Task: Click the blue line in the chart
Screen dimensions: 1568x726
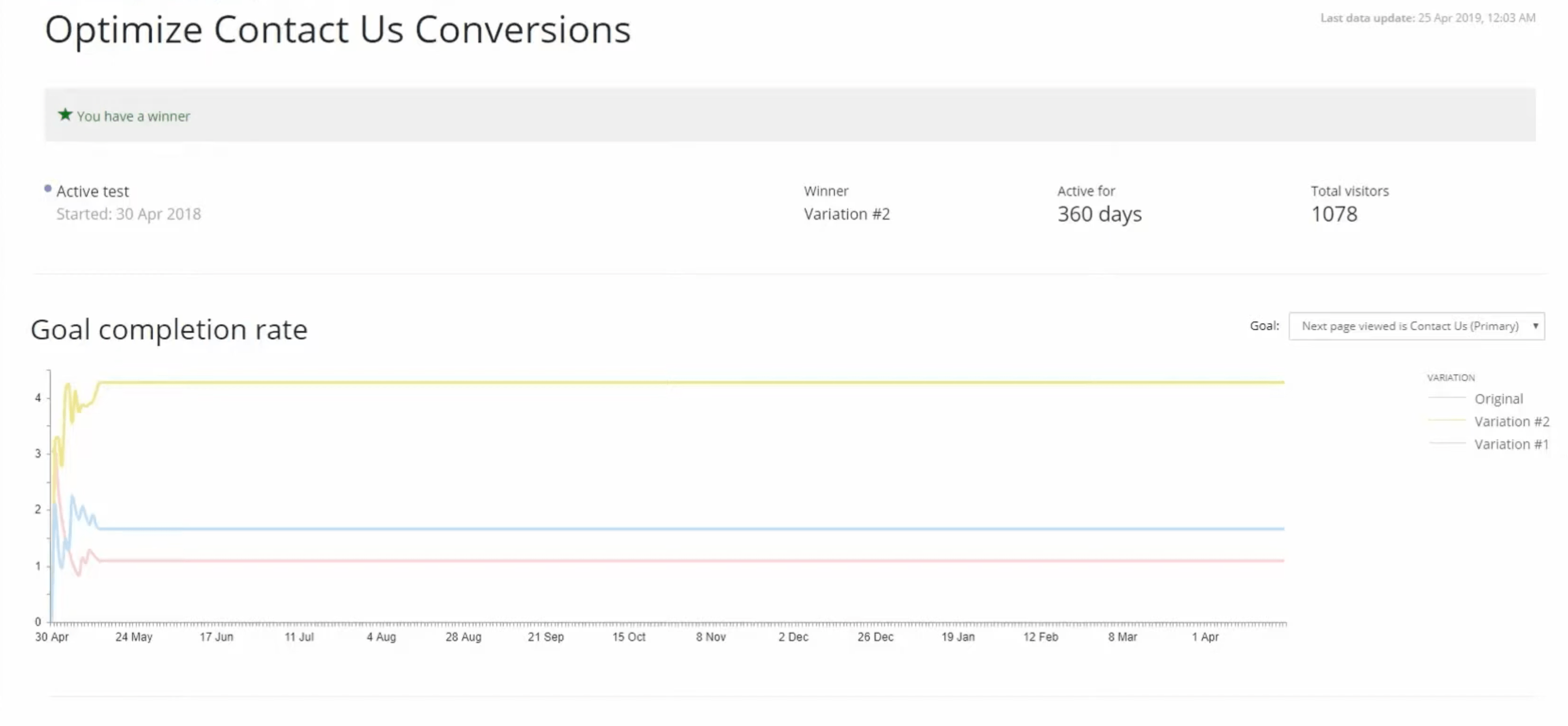Action: tap(669, 529)
